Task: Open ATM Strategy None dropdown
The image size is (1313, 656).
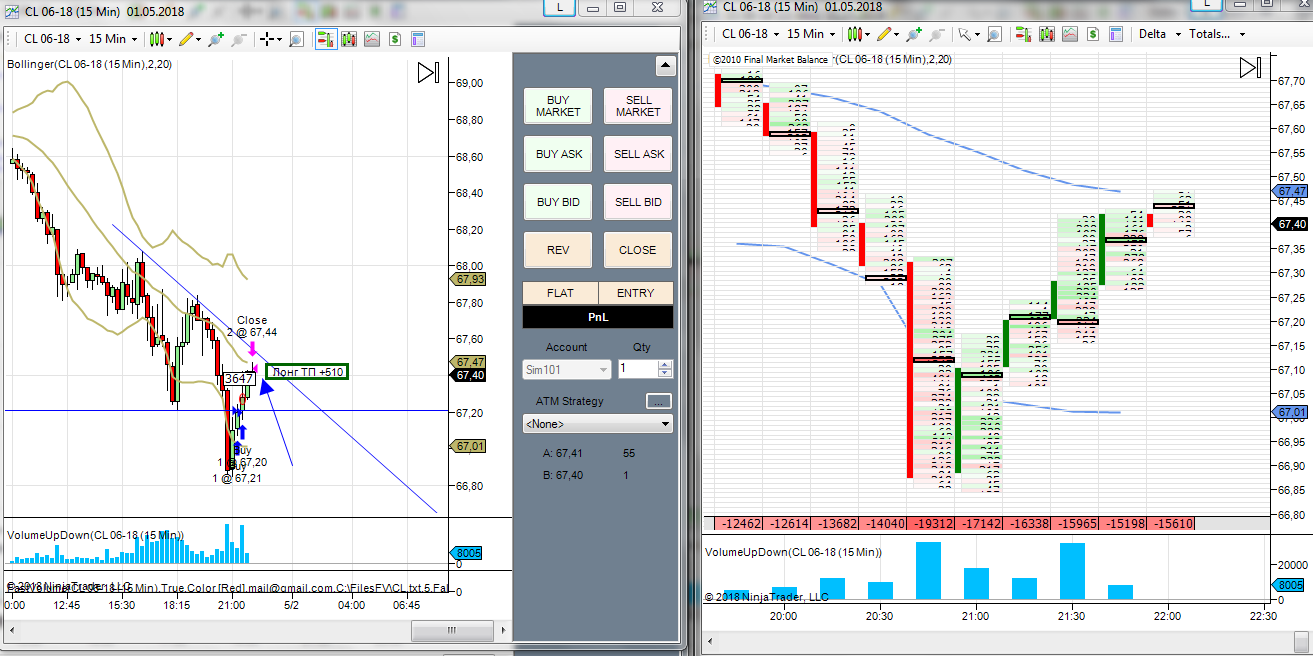Action: 598,424
